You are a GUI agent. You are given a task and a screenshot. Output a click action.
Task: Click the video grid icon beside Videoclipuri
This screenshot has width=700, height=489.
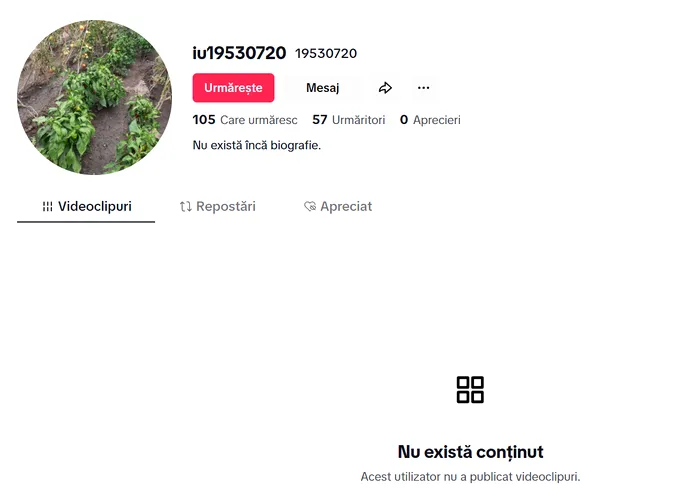[x=47, y=206]
